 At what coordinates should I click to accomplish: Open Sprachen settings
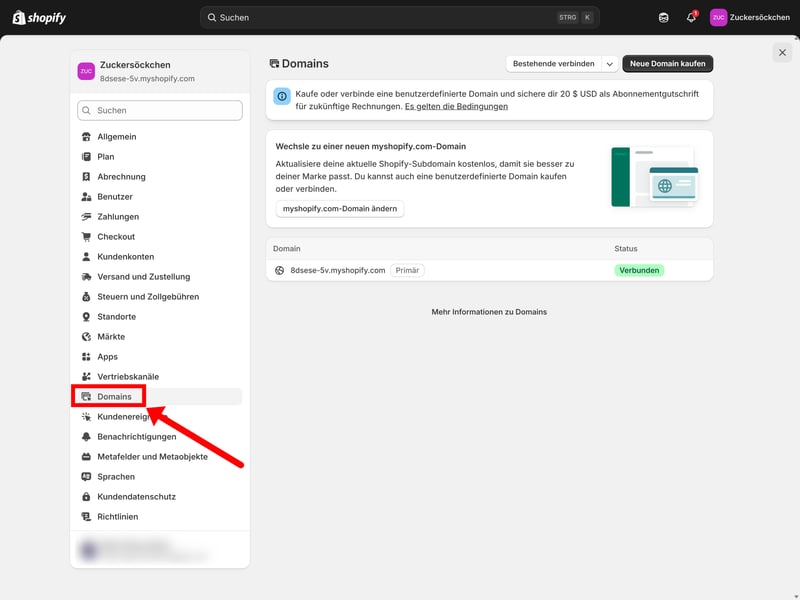tap(160, 477)
